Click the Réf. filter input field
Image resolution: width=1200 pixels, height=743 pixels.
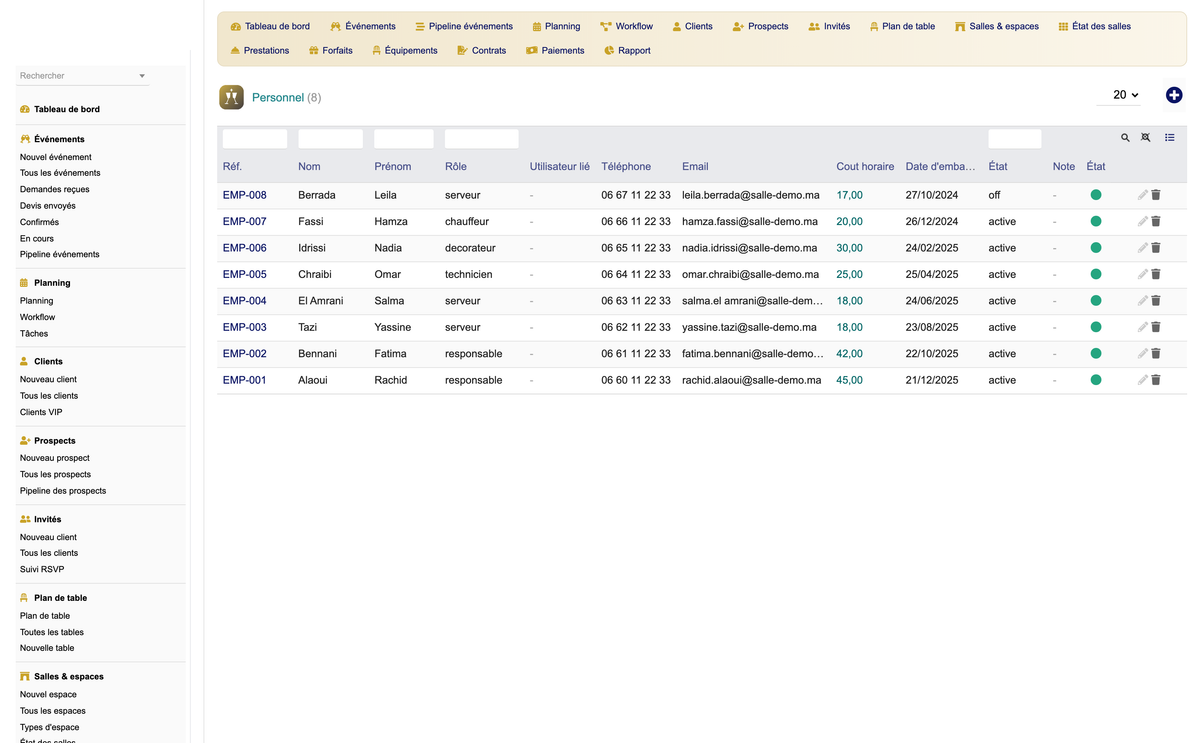click(x=255, y=139)
